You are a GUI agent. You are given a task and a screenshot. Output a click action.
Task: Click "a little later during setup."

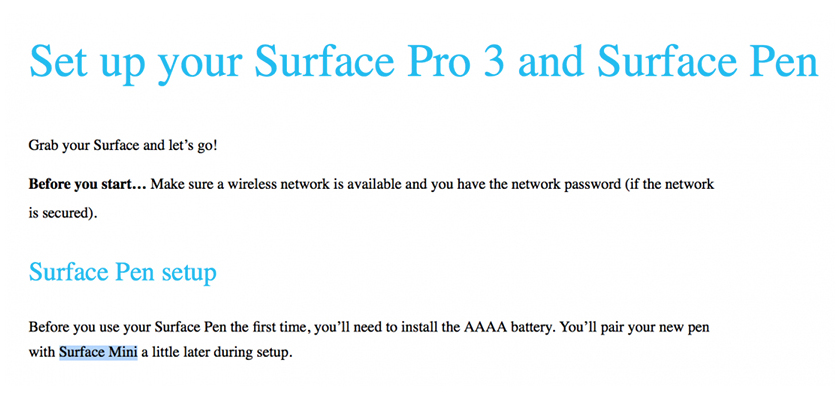point(216,352)
